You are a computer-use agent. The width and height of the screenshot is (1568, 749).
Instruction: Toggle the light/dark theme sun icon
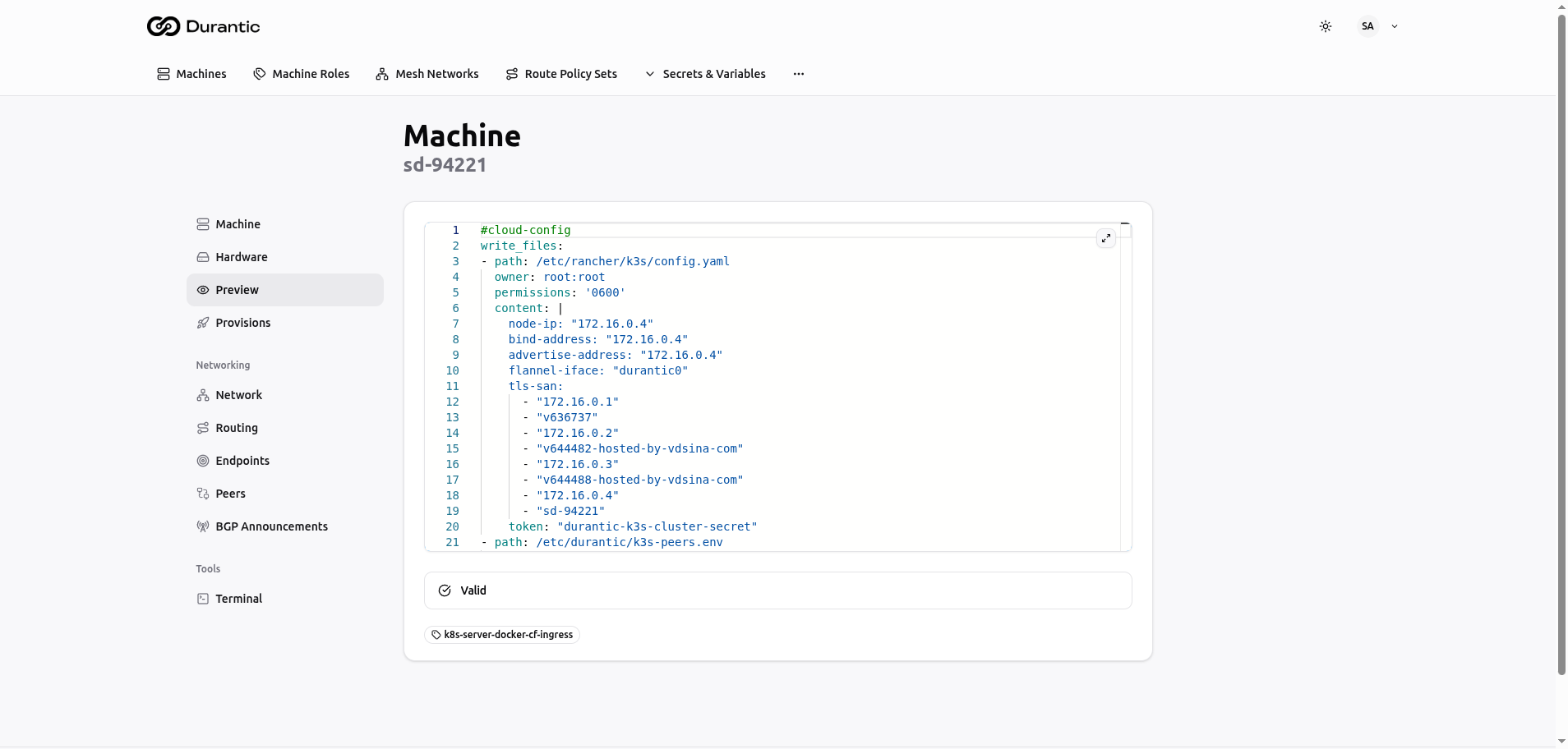pyautogui.click(x=1325, y=26)
